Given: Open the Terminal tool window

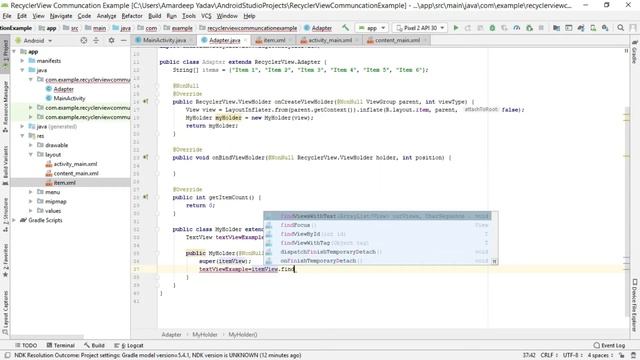Looking at the screenshot, I should click(x=60, y=345).
